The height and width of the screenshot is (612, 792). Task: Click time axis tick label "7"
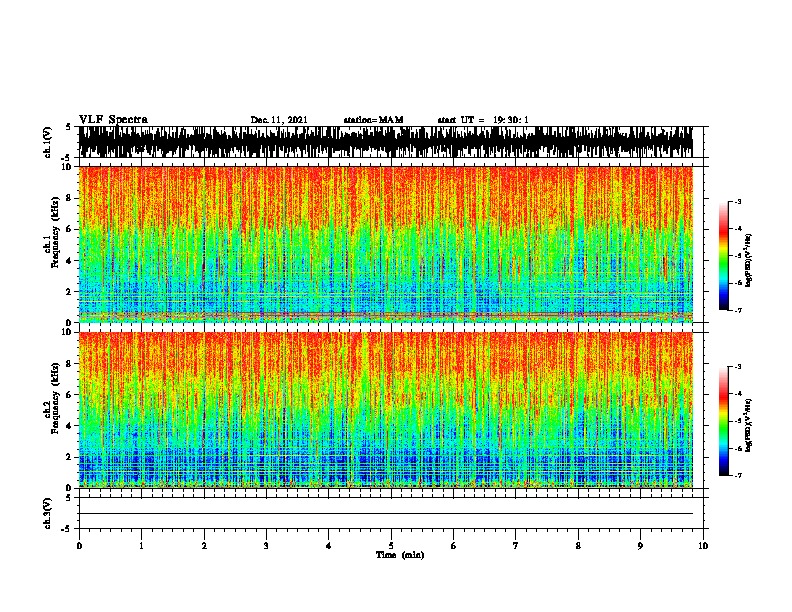click(x=516, y=546)
